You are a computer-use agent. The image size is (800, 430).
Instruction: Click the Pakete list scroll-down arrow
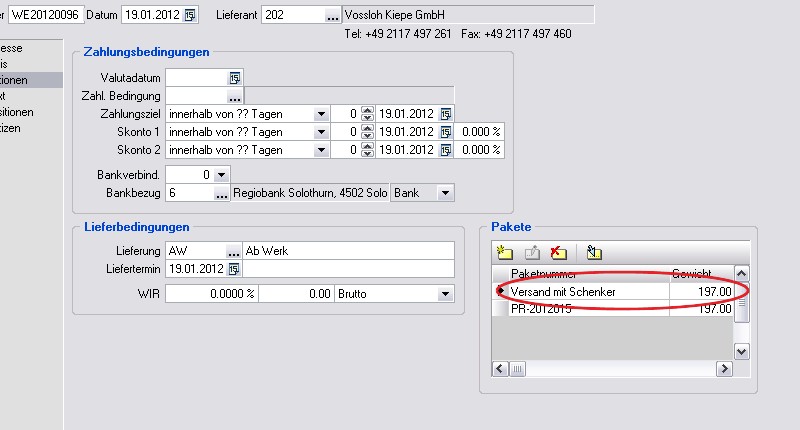[741, 351]
